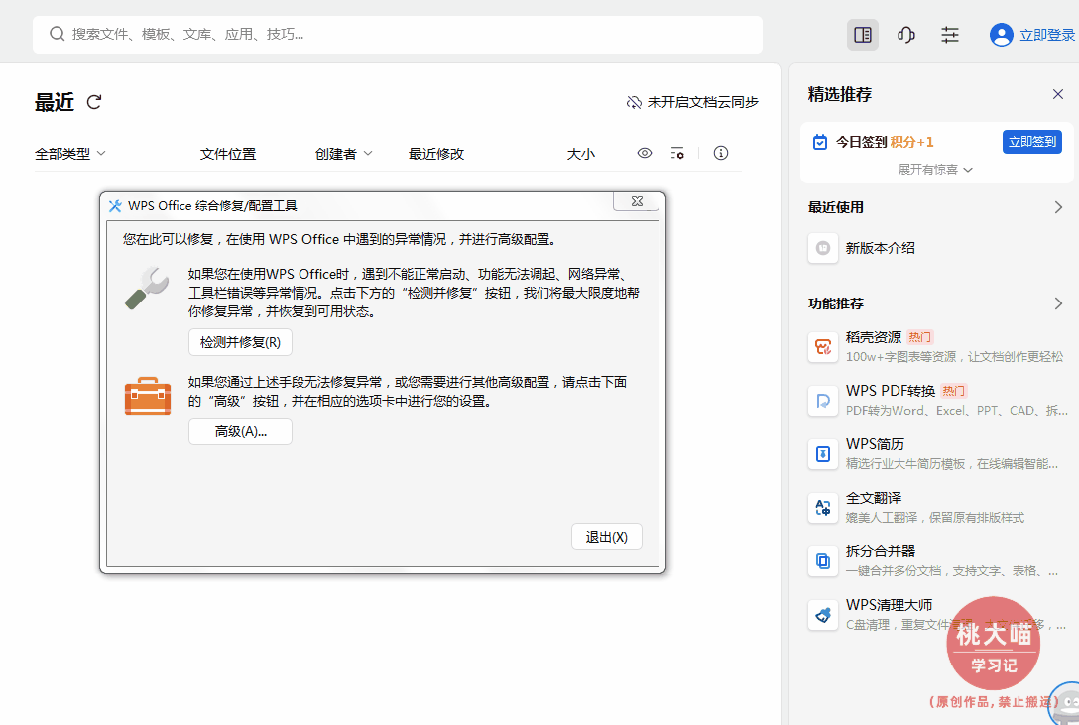Viewport: 1079px width, 725px height.
Task: Expand the 创建者 filter dropdown
Action: pyautogui.click(x=343, y=153)
